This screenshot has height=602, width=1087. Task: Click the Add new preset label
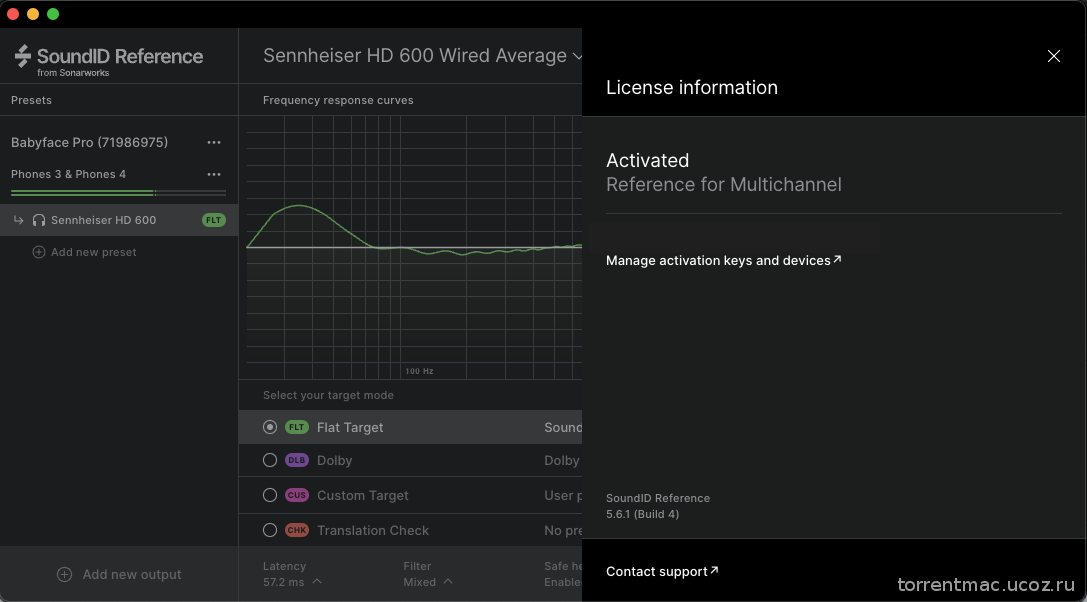coord(94,252)
